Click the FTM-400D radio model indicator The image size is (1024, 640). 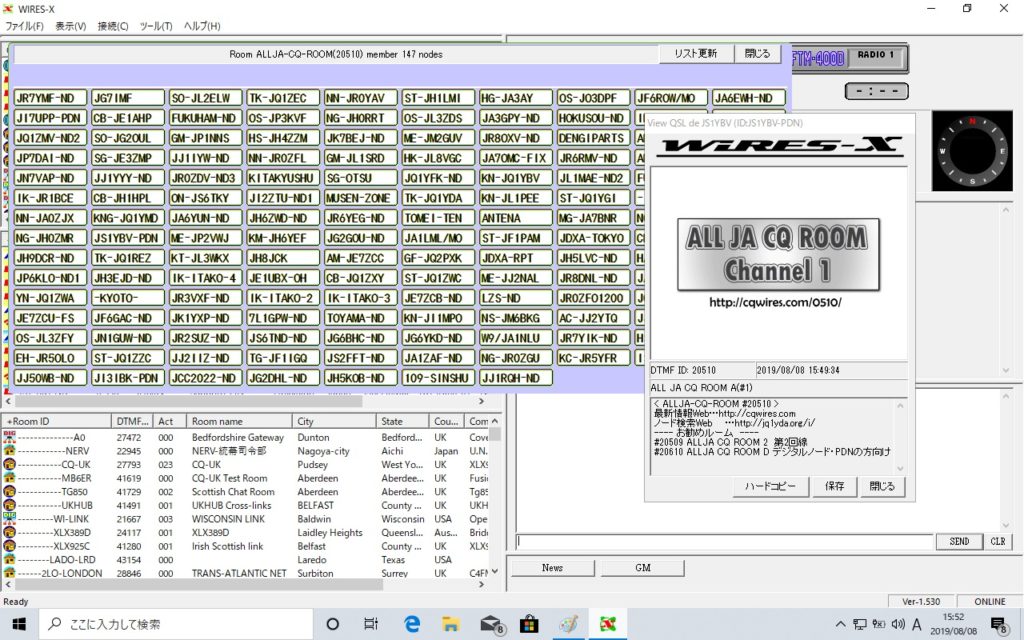click(818, 57)
